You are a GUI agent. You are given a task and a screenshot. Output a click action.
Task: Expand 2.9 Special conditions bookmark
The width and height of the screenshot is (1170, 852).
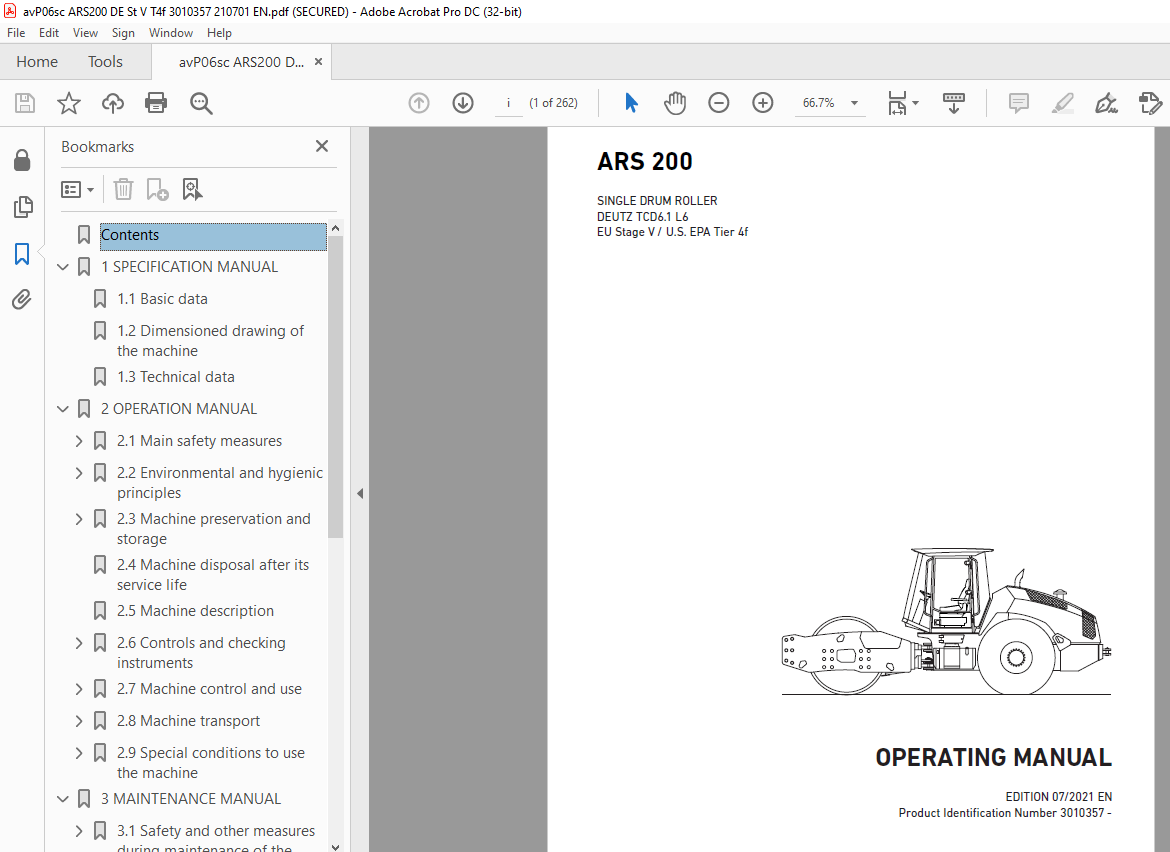(79, 754)
